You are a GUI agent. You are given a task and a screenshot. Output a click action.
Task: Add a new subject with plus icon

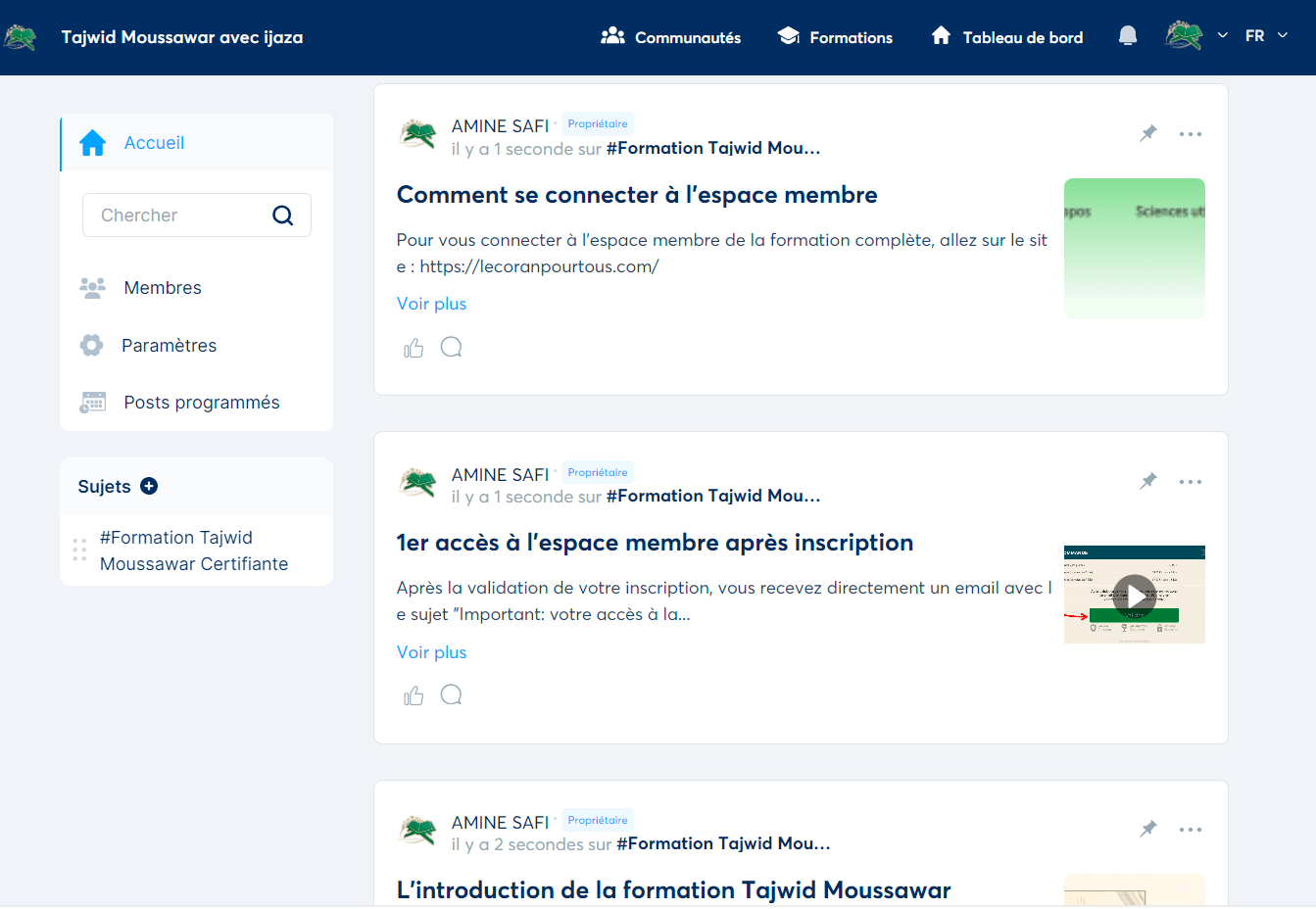[x=149, y=486]
